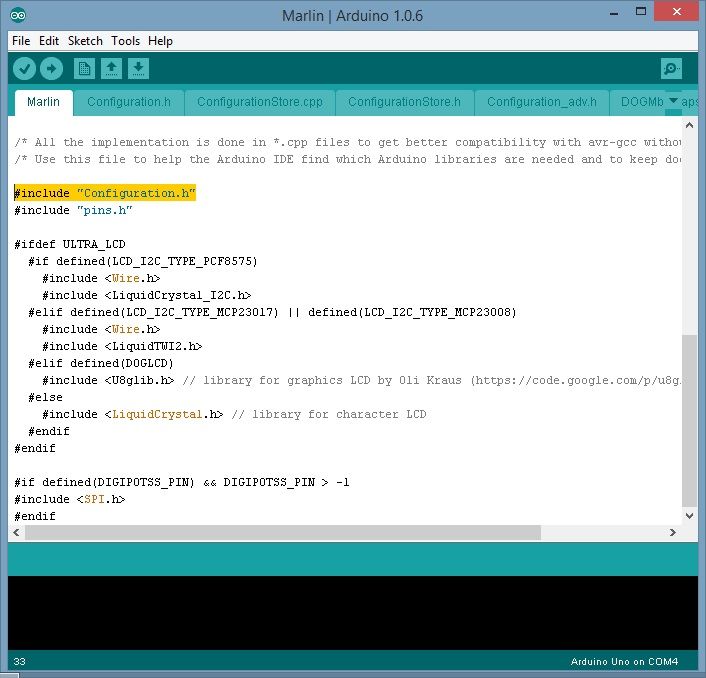The image size is (706, 678).
Task: Click horizontal scrollbar right arrow
Action: [673, 533]
